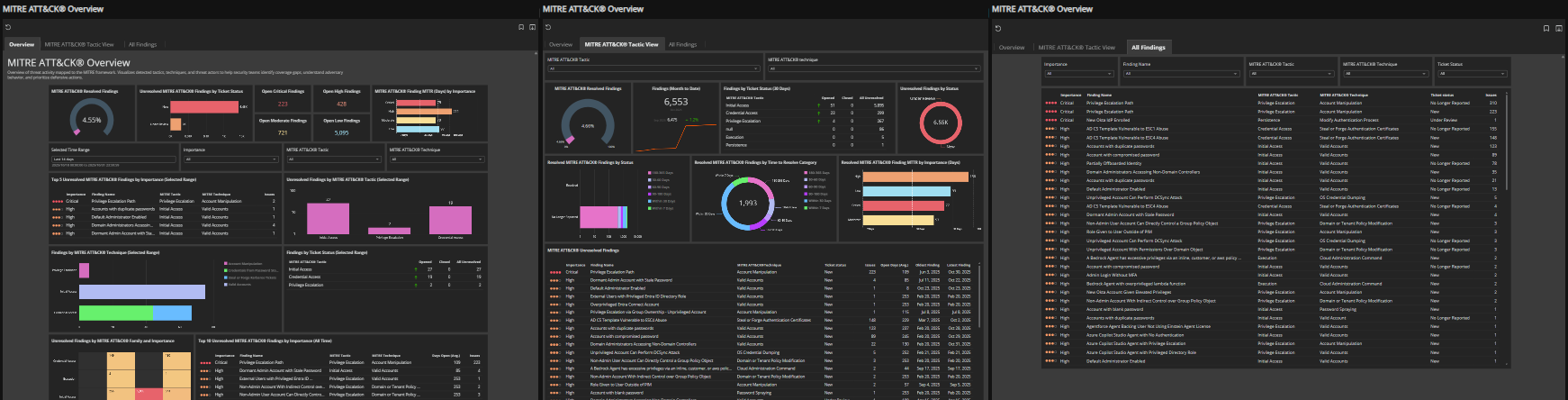This screenshot has width=1568, height=400.
Task: Switch to Overview tab in the All Findings panel
Action: pyautogui.click(x=1012, y=47)
